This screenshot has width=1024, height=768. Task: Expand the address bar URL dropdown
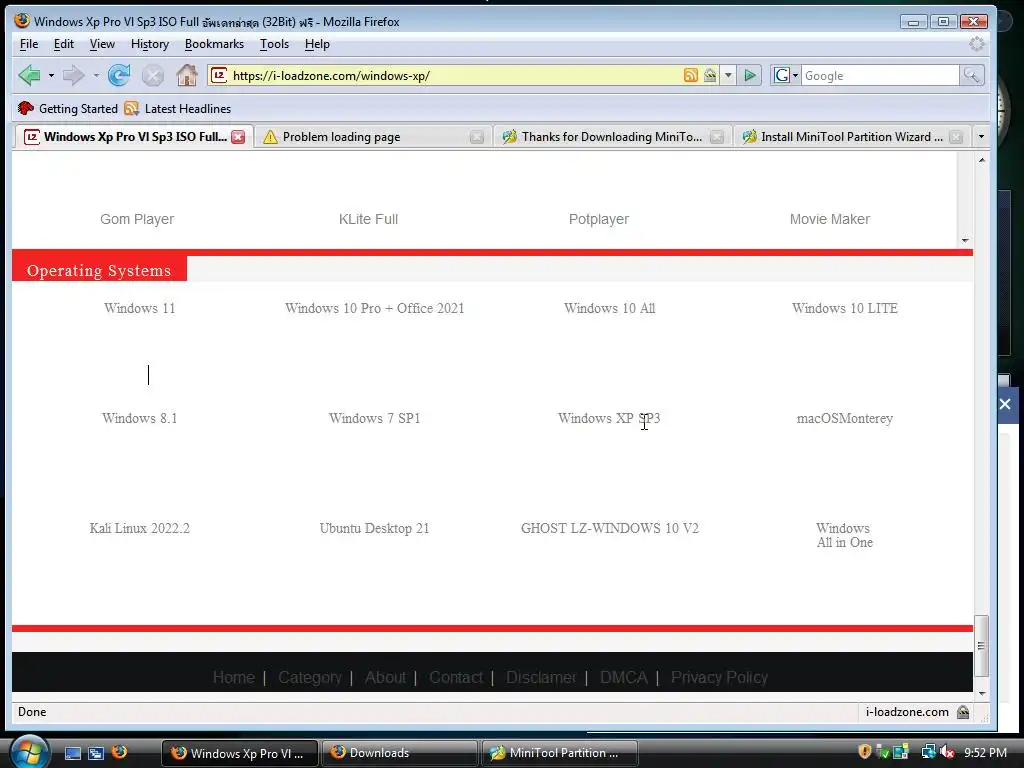click(728, 75)
